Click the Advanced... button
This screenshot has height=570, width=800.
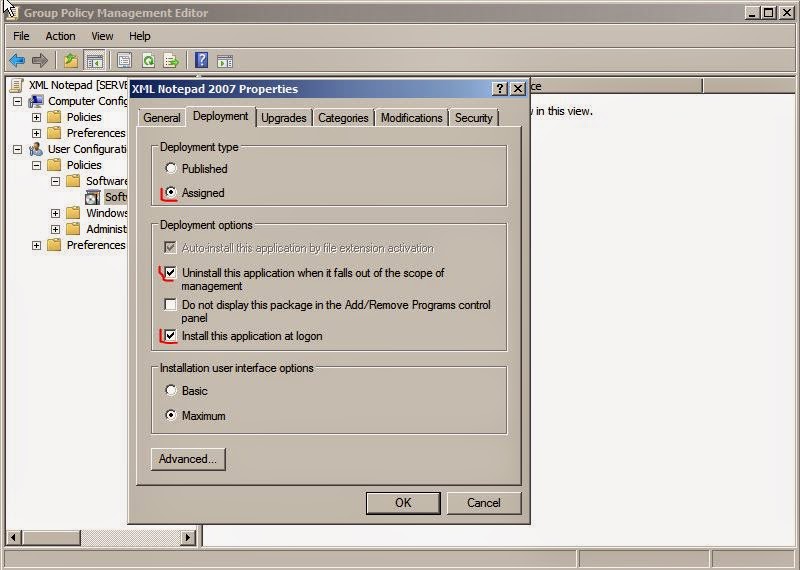coord(188,459)
